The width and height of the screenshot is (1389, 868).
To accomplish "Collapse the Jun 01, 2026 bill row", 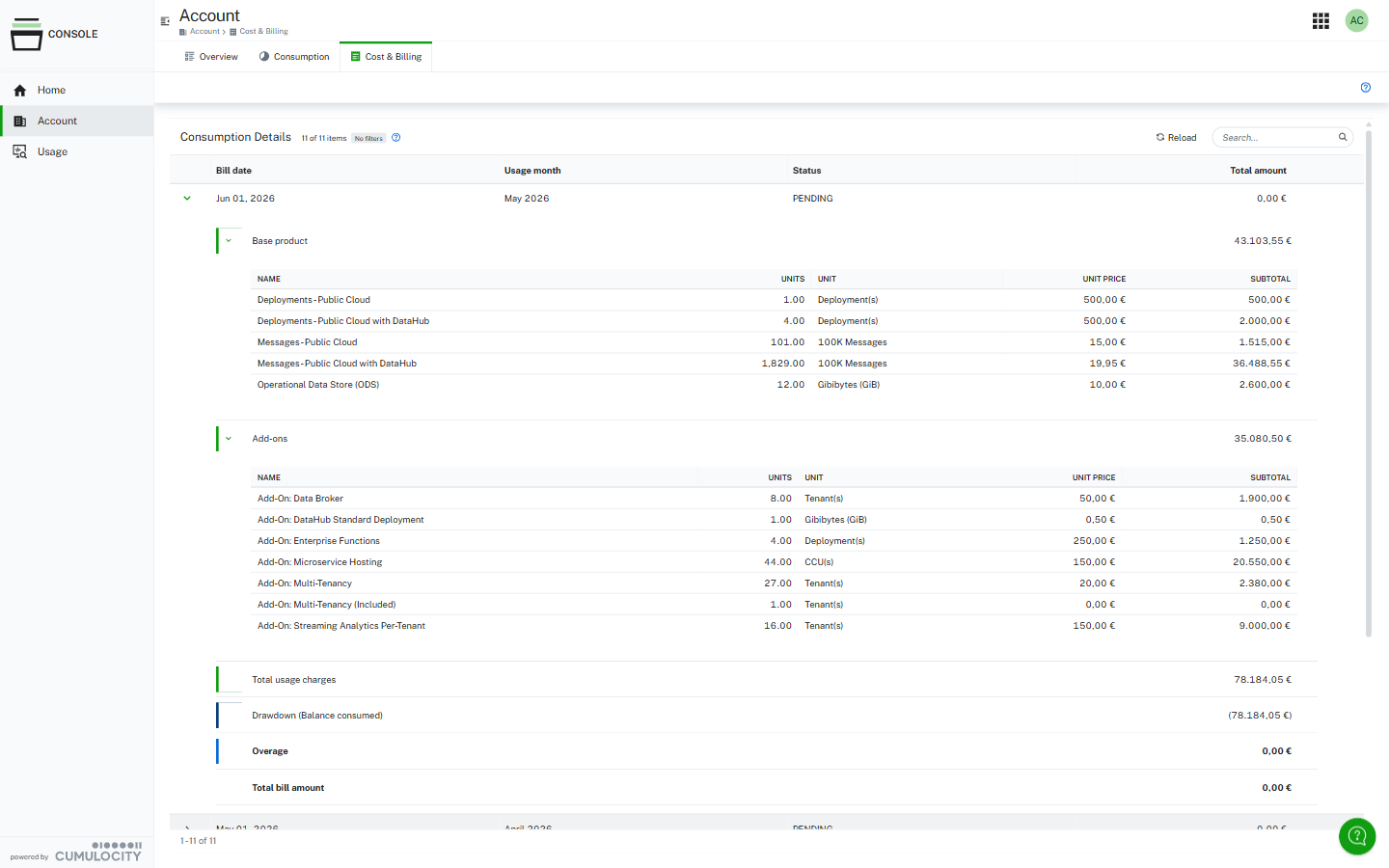I will [x=187, y=199].
